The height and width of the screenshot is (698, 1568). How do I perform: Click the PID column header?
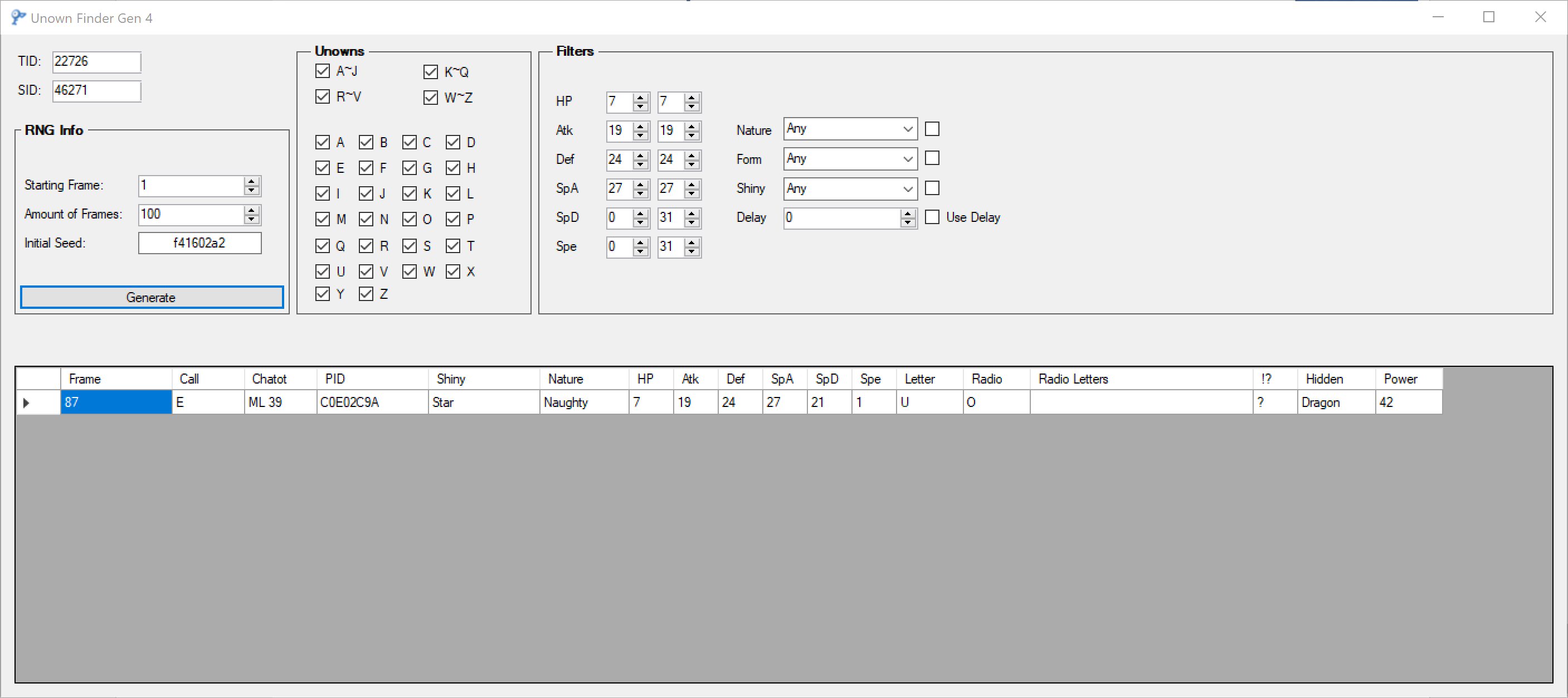[373, 379]
